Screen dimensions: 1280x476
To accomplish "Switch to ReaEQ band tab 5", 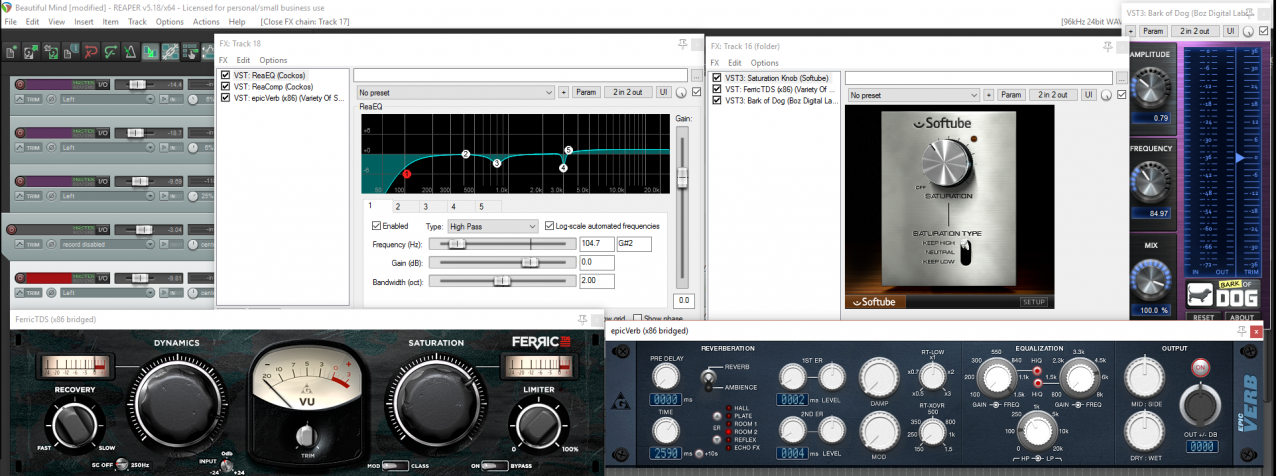I will (x=481, y=206).
